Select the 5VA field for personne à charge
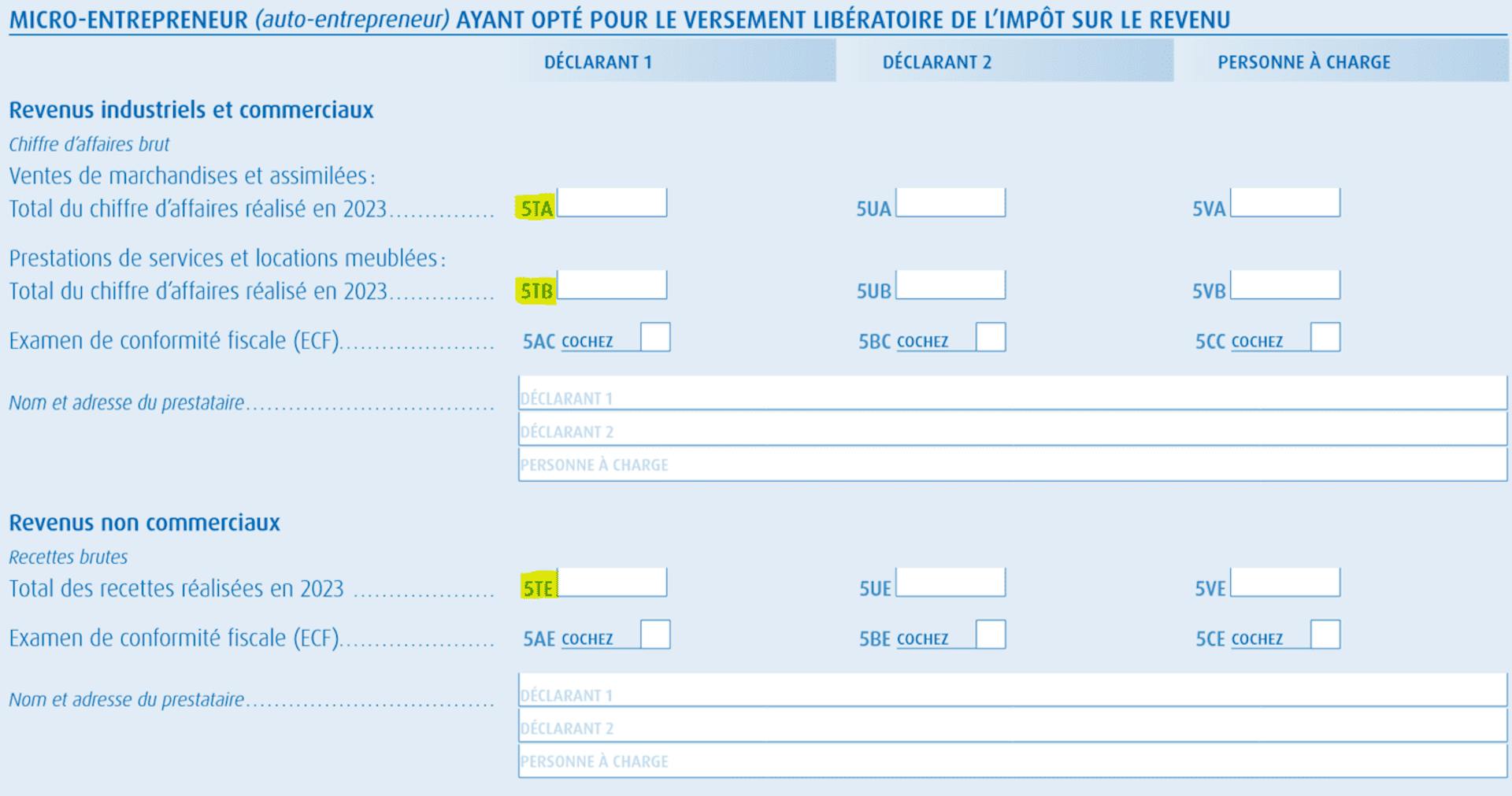This screenshot has width=1512, height=796. pos(1285,203)
